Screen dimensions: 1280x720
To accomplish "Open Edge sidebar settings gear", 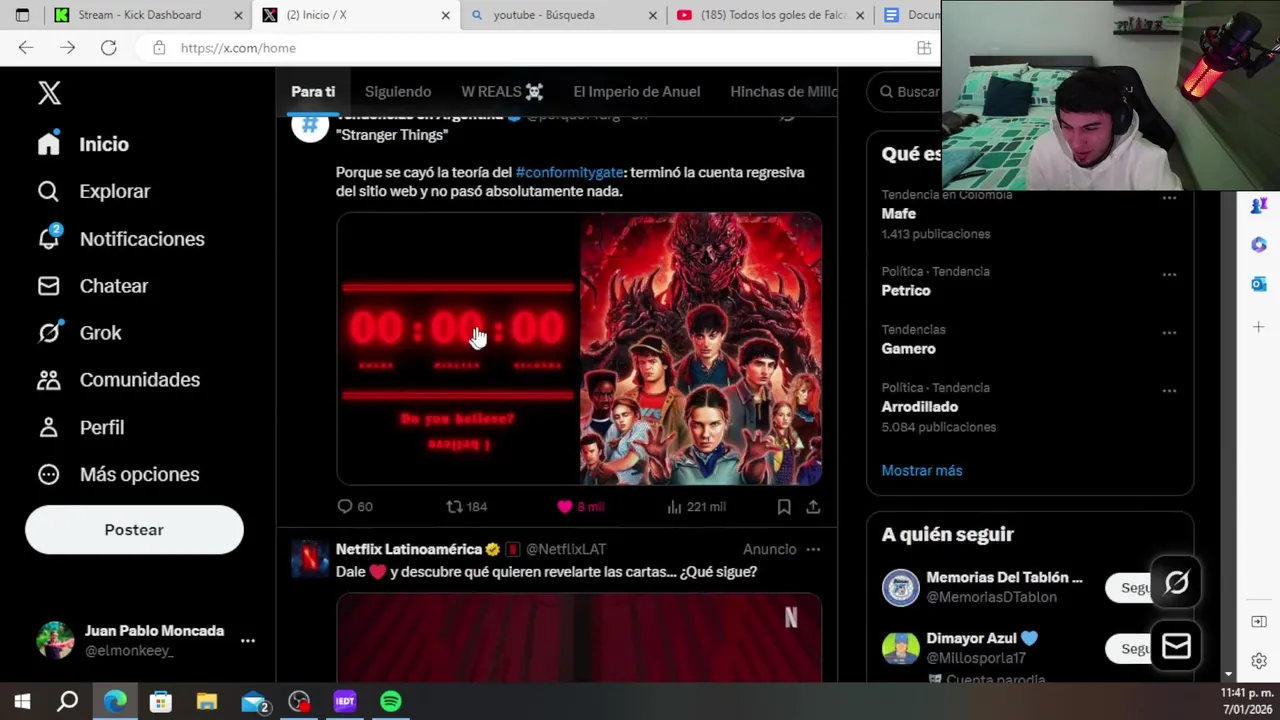I will [x=1259, y=661].
